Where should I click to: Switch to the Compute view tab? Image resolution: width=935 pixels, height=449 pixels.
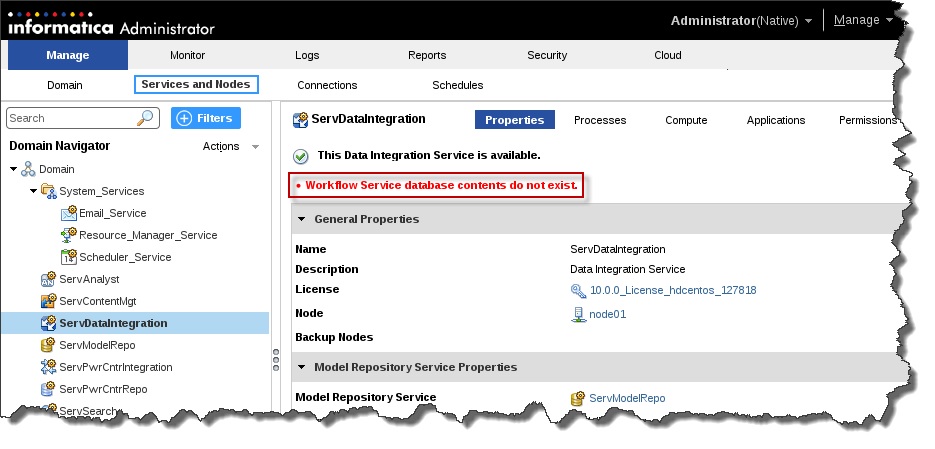click(x=686, y=120)
